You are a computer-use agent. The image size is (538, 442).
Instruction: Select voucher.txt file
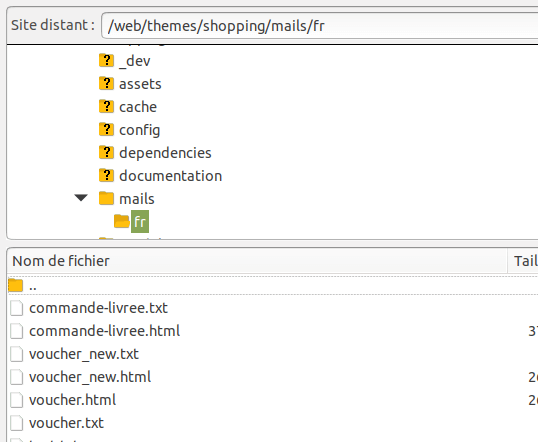(x=66, y=423)
